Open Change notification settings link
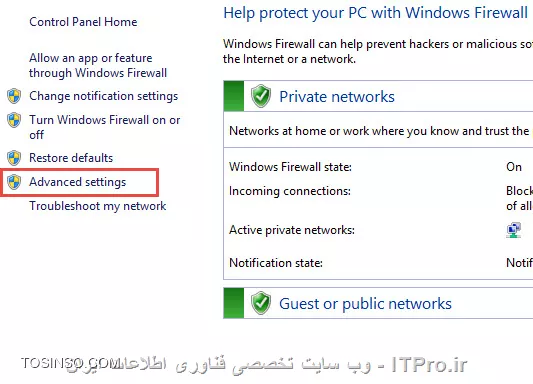Viewport: 533px width, 384px height. pyautogui.click(x=104, y=96)
